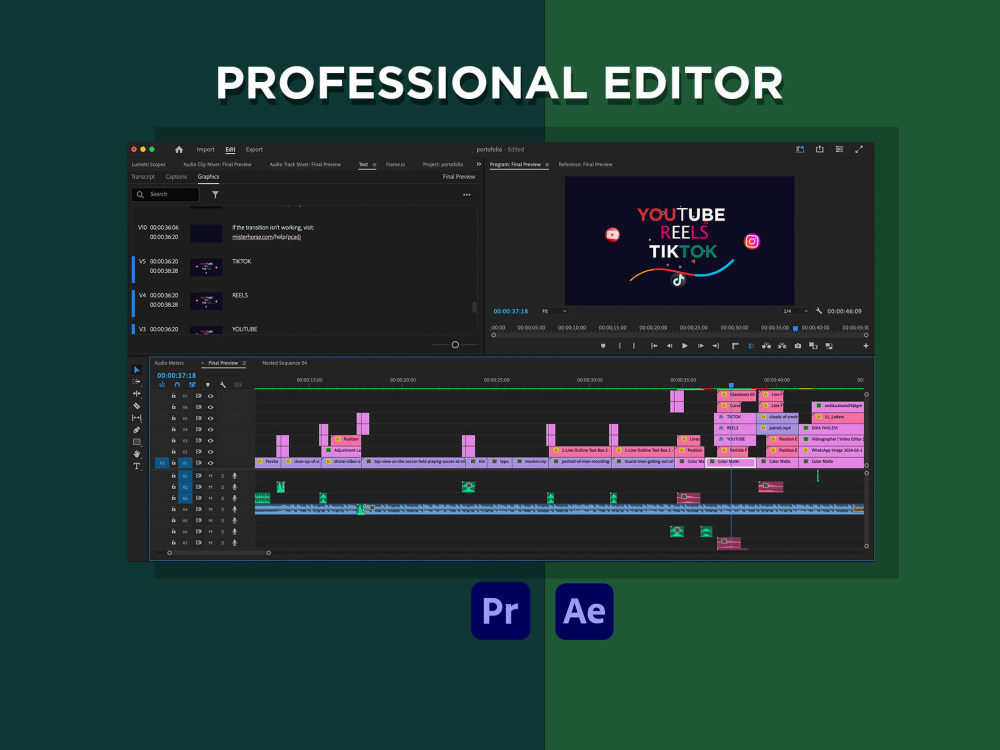The width and height of the screenshot is (1000, 750).
Task: Play the Program monitor preview
Action: 685,346
